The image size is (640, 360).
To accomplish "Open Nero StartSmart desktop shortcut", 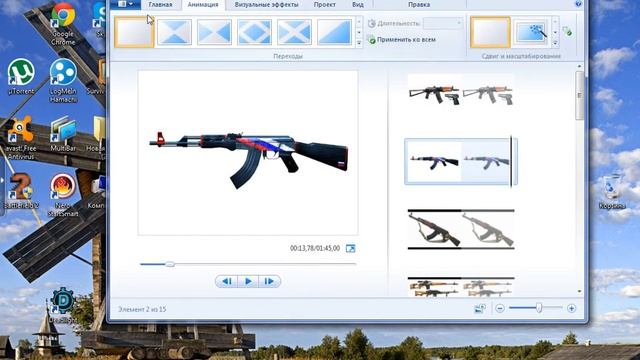I will [63, 195].
